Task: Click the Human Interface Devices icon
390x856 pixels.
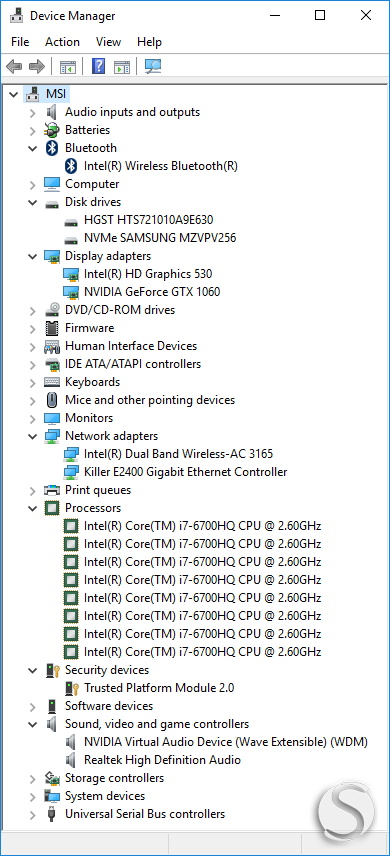Action: (52, 346)
